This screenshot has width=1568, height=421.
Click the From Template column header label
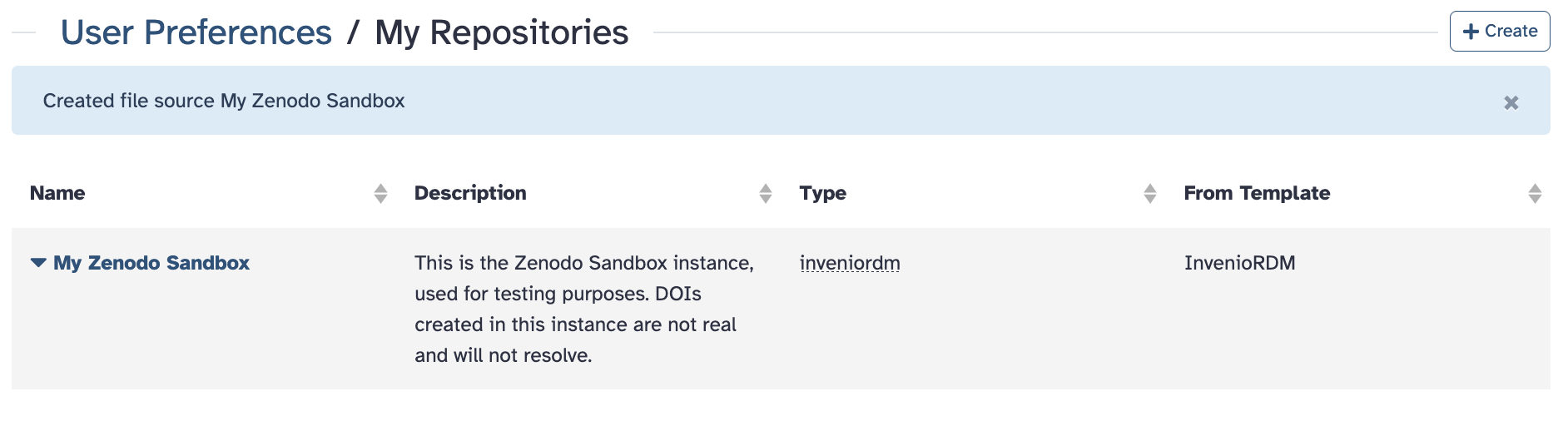1257,193
